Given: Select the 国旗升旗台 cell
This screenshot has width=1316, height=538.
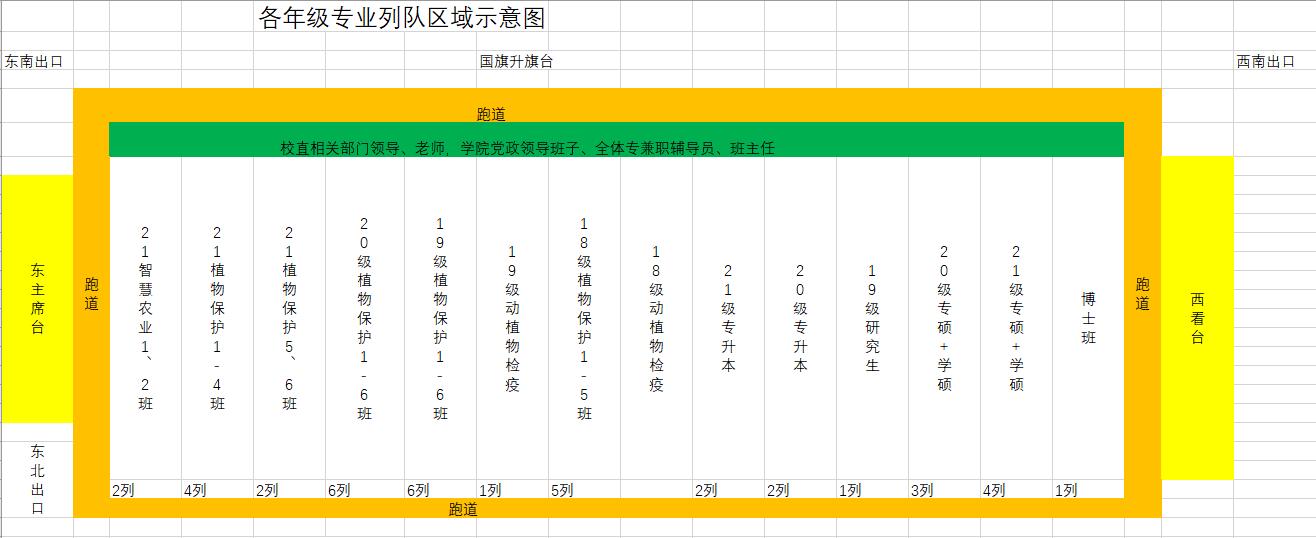Looking at the screenshot, I should 516,61.
